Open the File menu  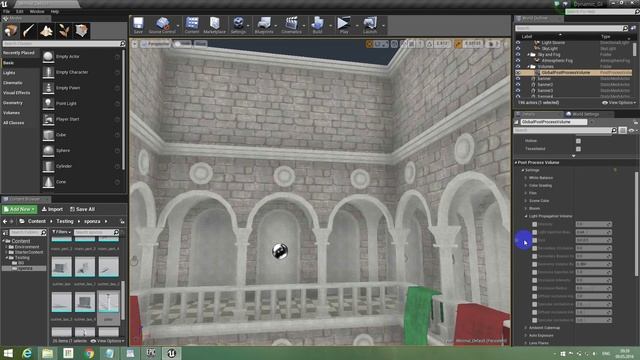6,11
